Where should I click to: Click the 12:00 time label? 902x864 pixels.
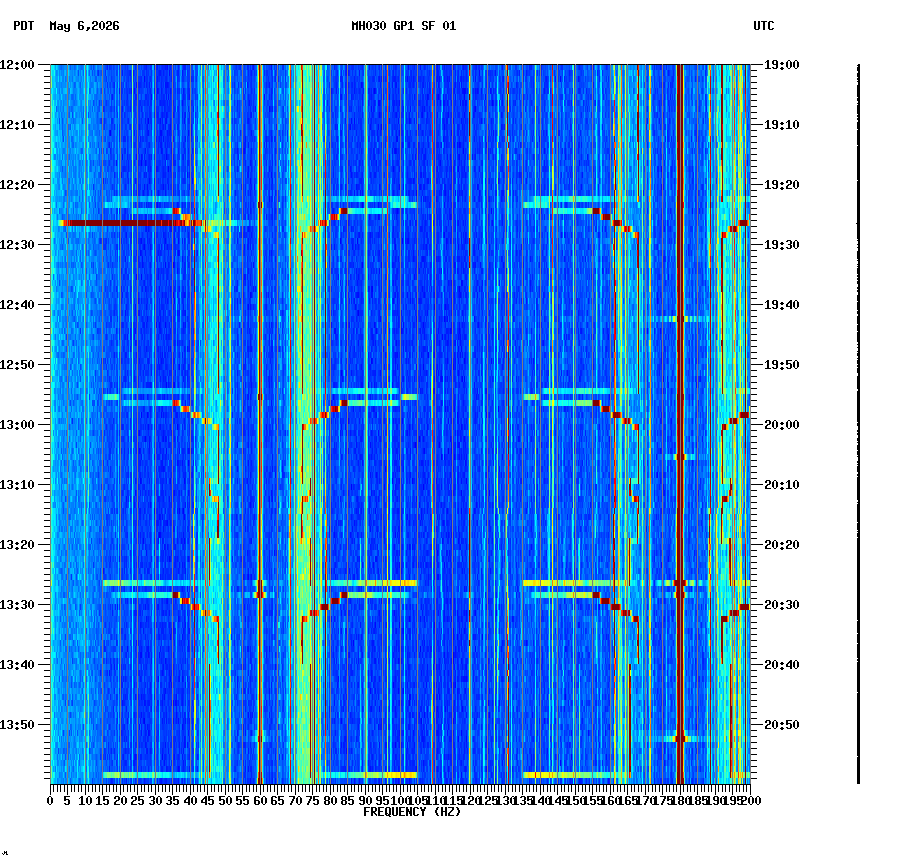click(17, 65)
